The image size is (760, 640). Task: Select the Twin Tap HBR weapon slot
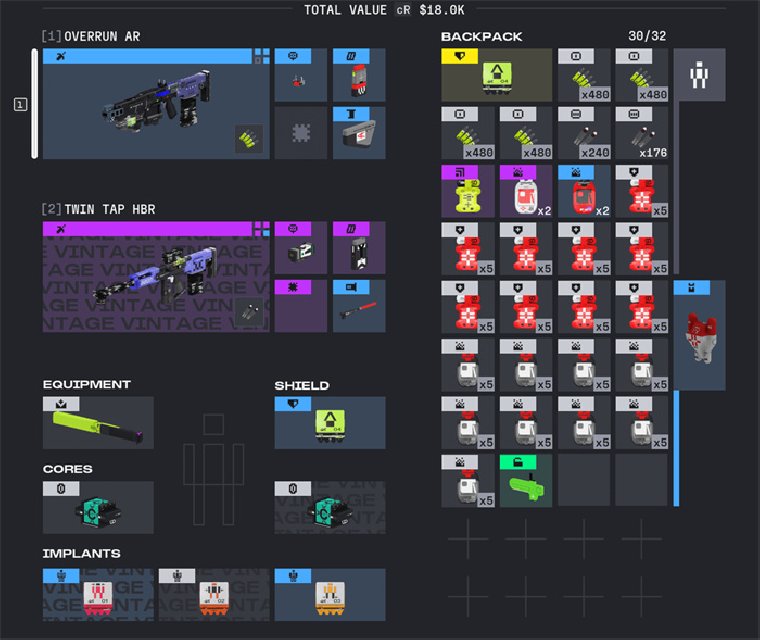pyautogui.click(x=156, y=277)
